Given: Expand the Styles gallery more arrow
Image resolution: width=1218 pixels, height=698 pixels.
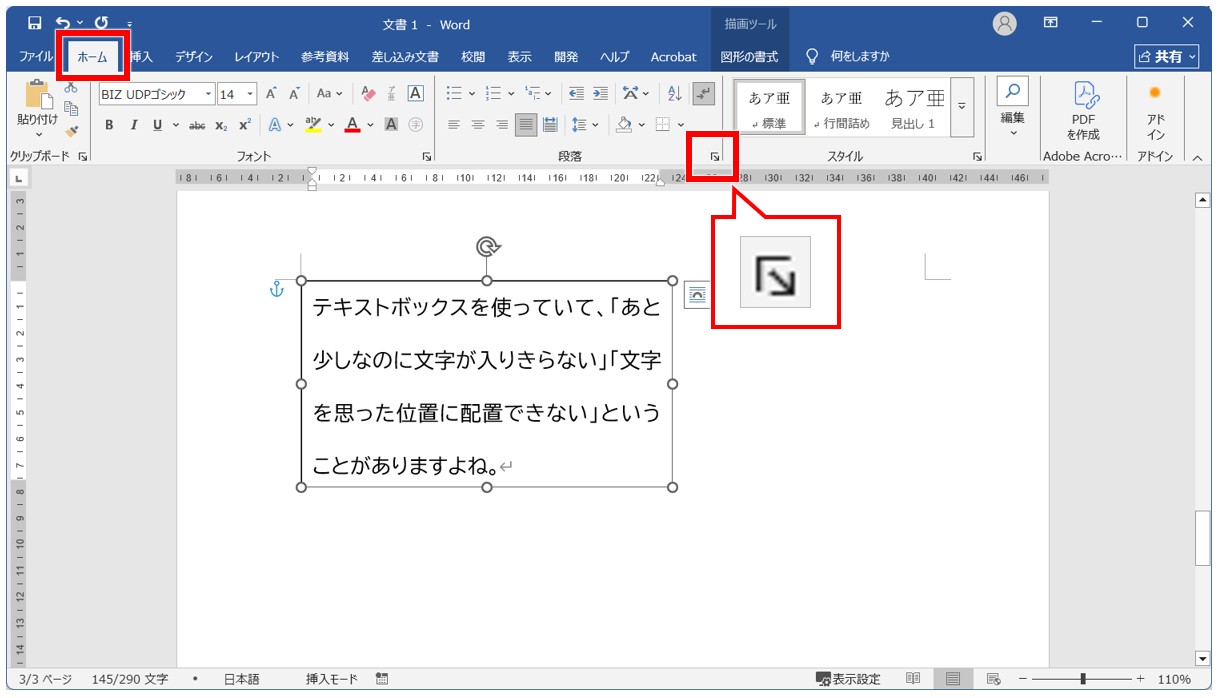Looking at the screenshot, I should click(963, 106).
